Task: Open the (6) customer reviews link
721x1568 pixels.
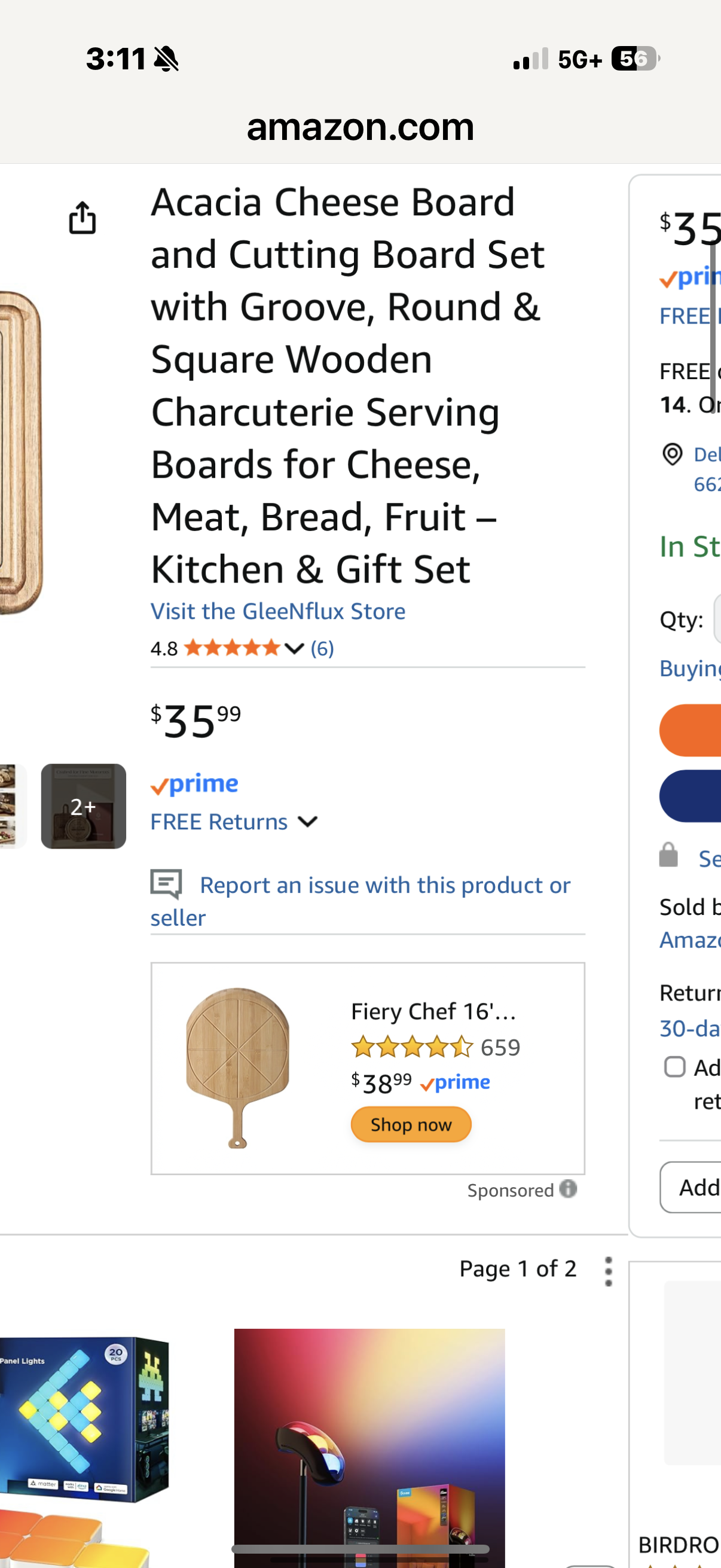Action: (x=322, y=648)
